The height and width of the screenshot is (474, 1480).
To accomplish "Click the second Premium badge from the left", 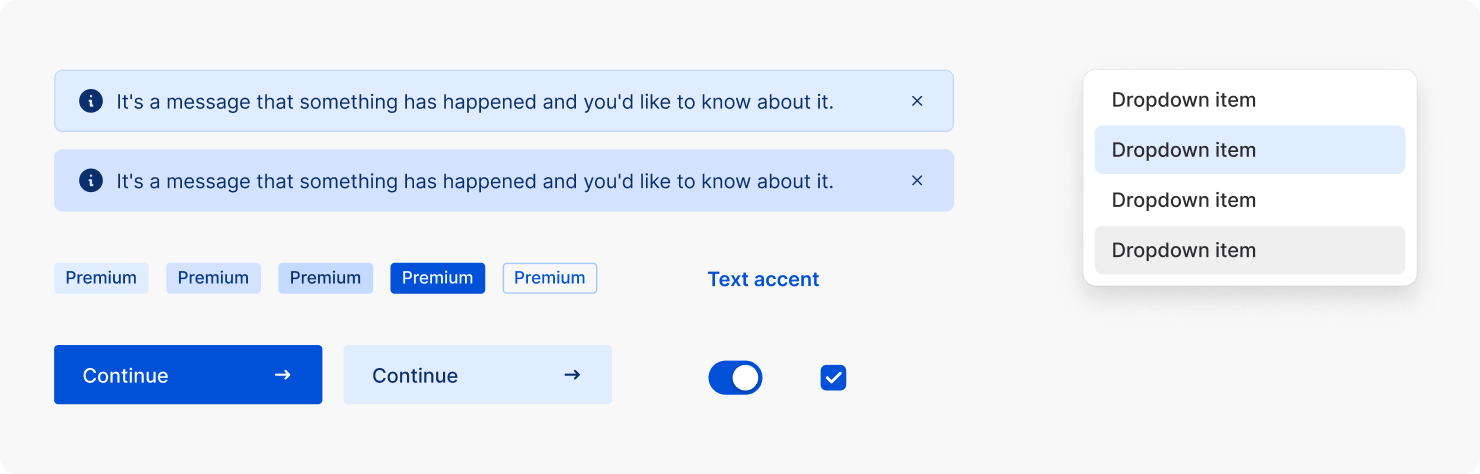I will [213, 278].
